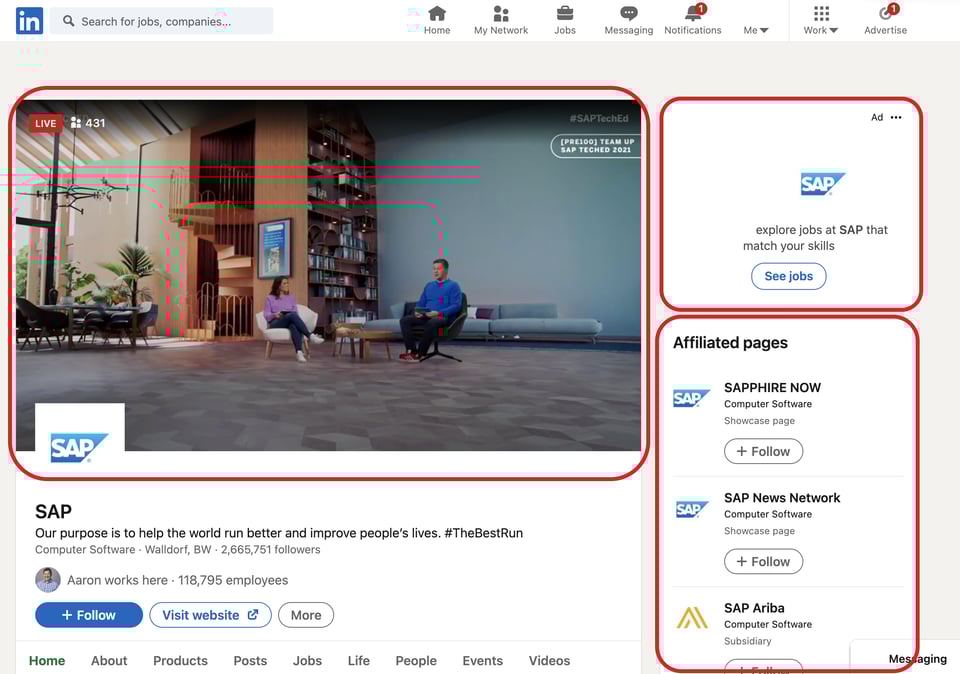Click Aaron's profile photo
Image resolution: width=960 pixels, height=674 pixels.
(48, 580)
